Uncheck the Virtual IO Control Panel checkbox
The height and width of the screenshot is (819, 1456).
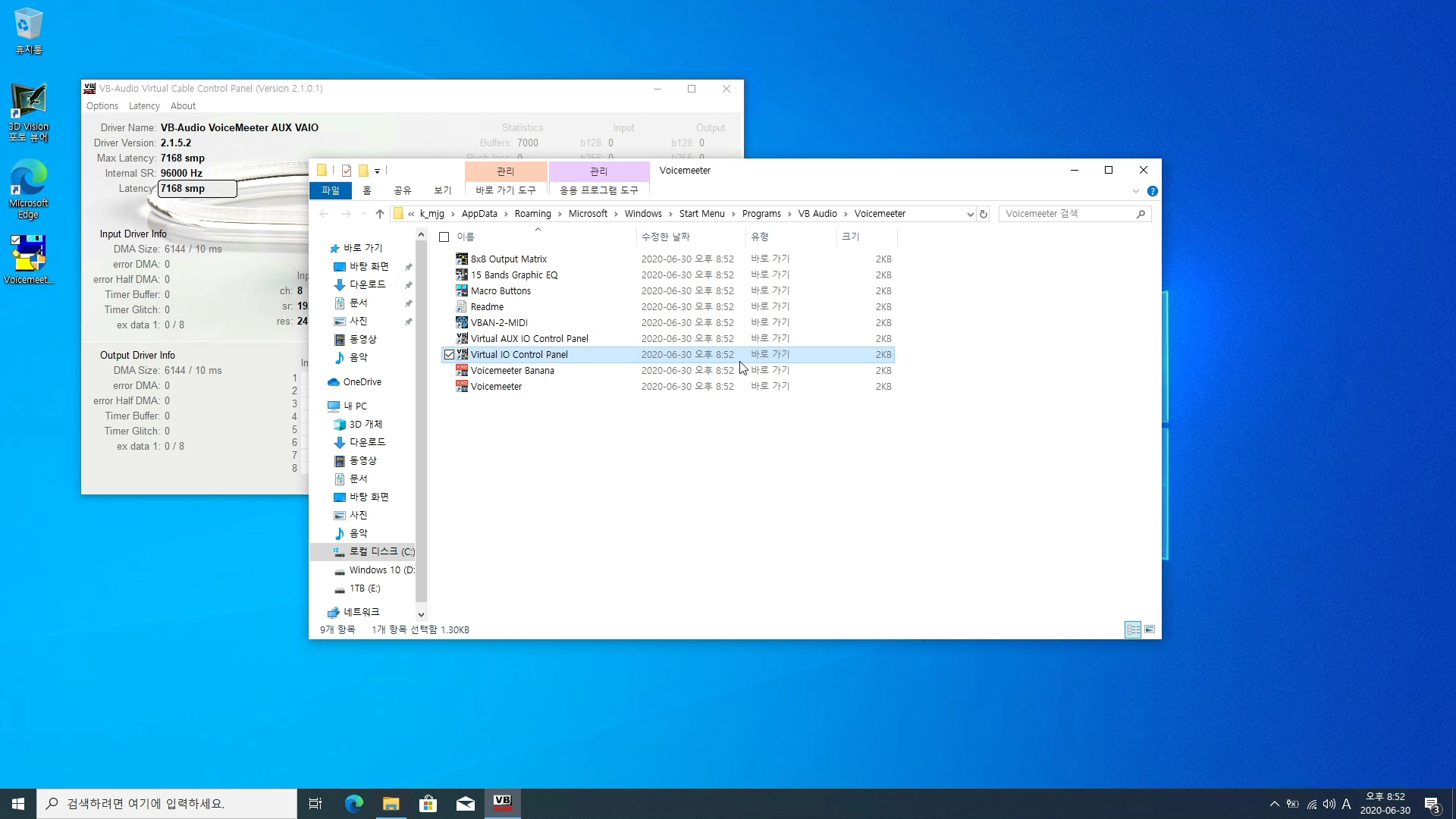(449, 354)
